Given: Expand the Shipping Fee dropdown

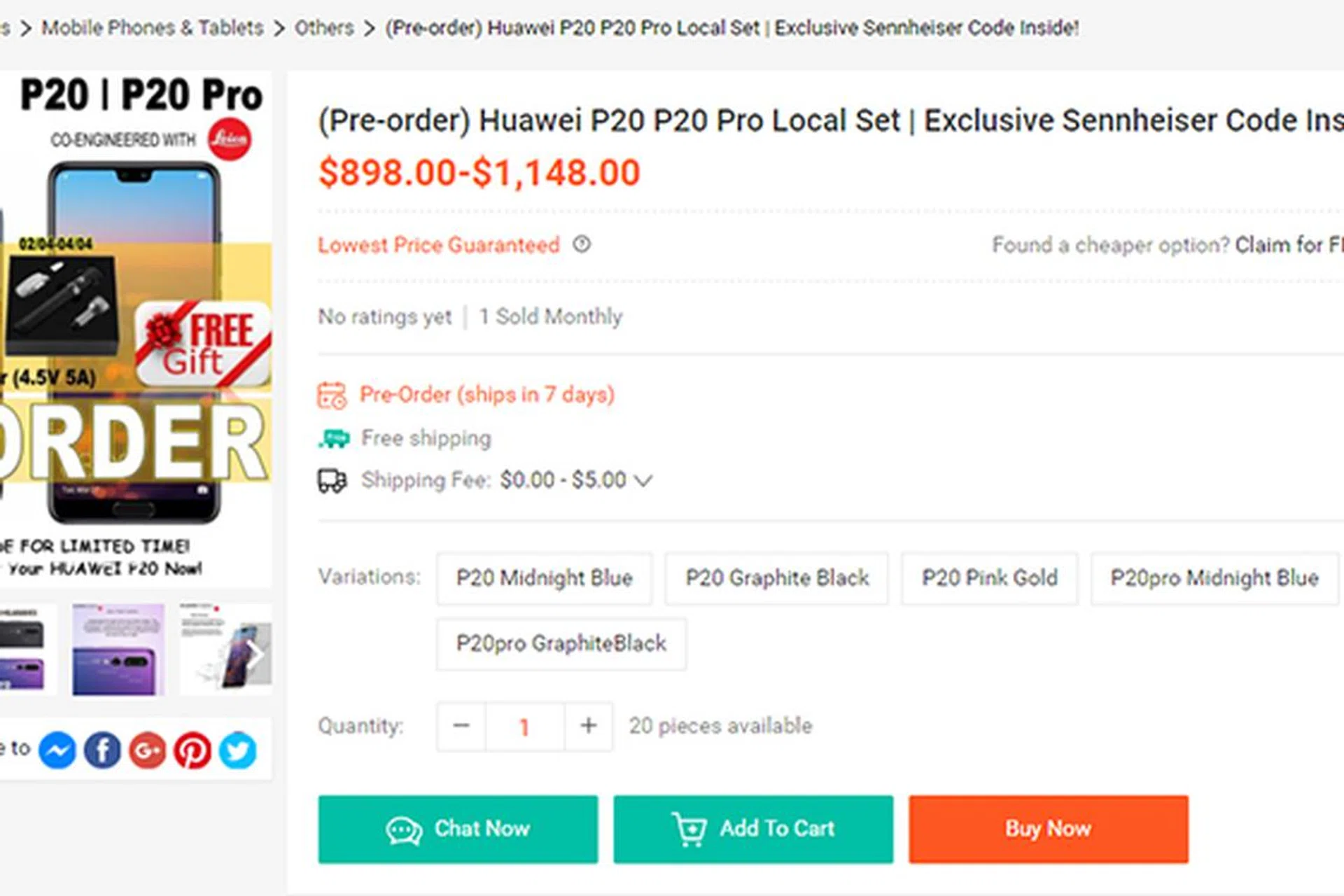Looking at the screenshot, I should tap(643, 481).
